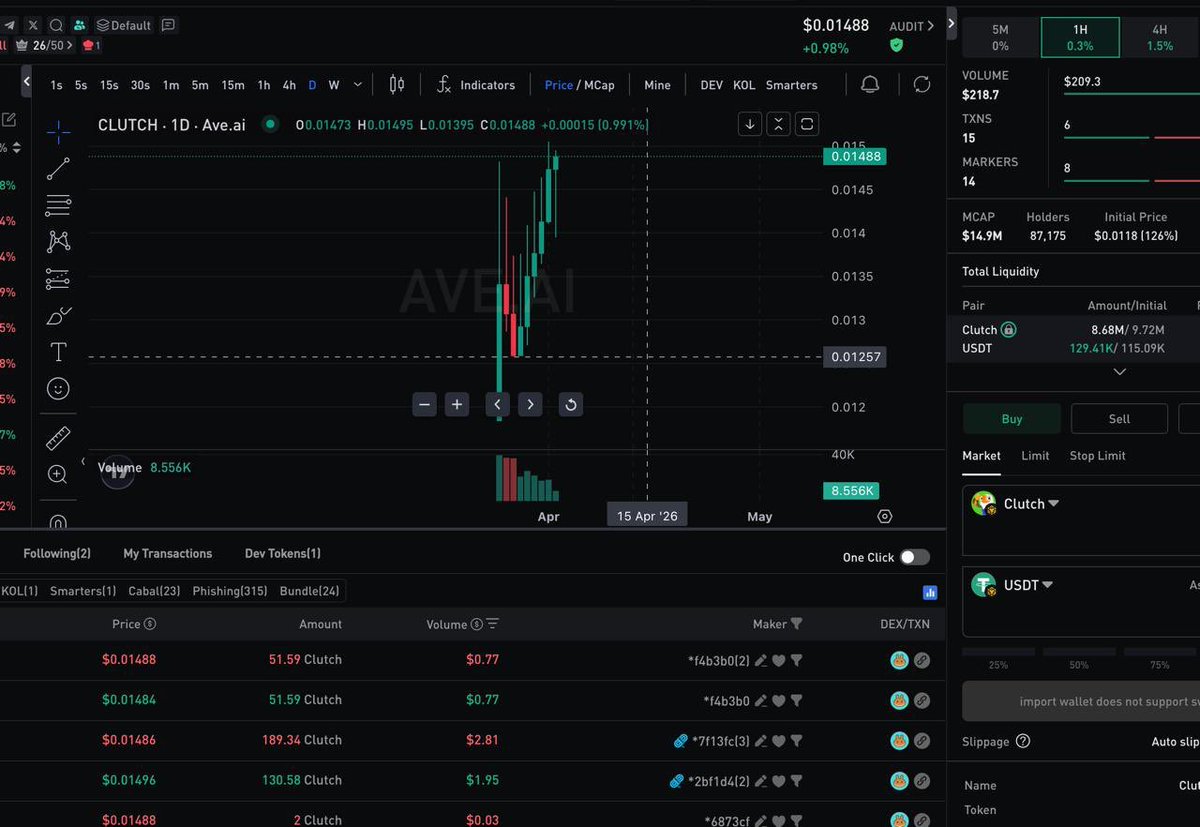Open the fx Indicators menu

[476, 85]
